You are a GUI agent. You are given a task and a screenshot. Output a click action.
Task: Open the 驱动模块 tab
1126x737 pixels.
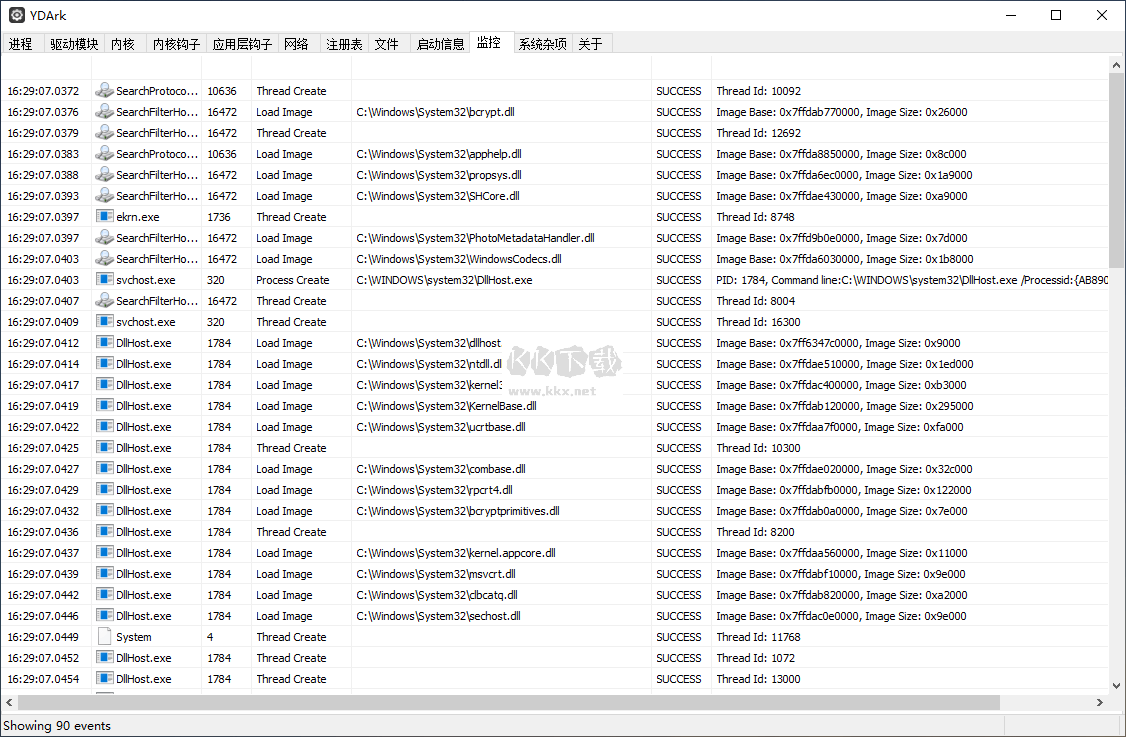coord(75,44)
